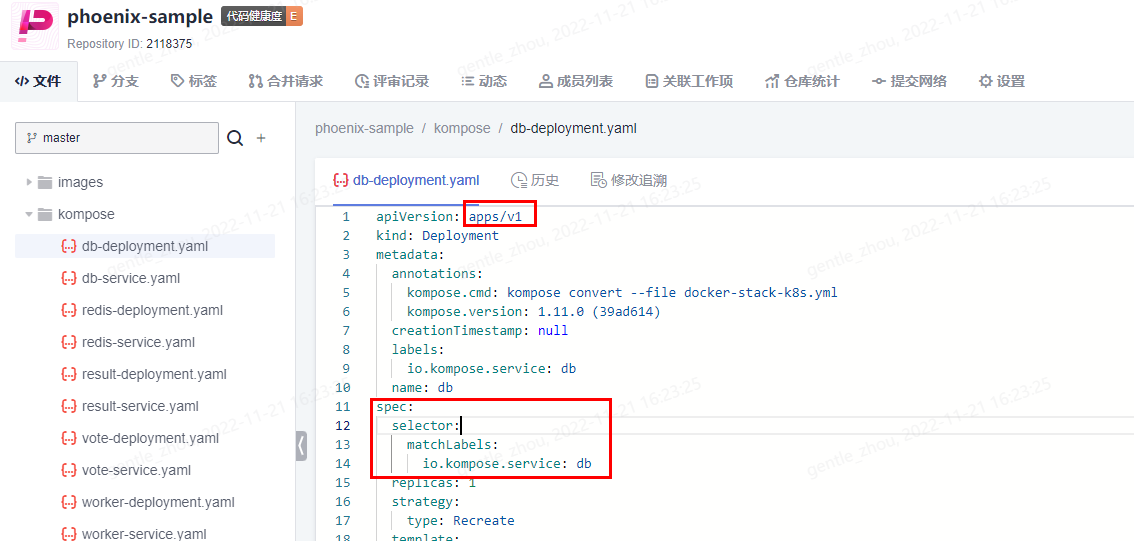Click the redis-deployment.yaml file icon
This screenshot has width=1134, height=541.
69,310
